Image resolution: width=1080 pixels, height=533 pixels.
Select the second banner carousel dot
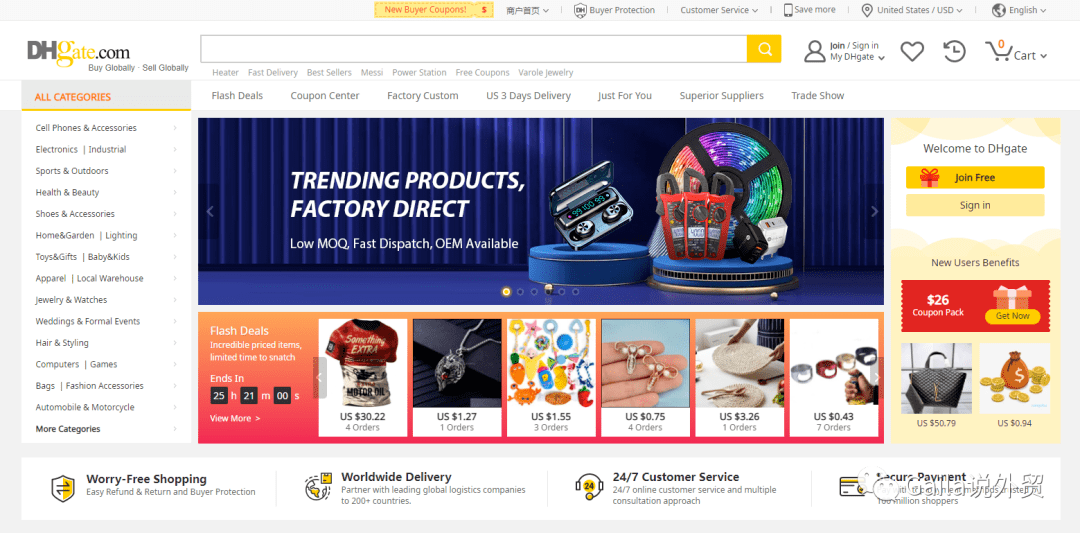pyautogui.click(x=520, y=291)
